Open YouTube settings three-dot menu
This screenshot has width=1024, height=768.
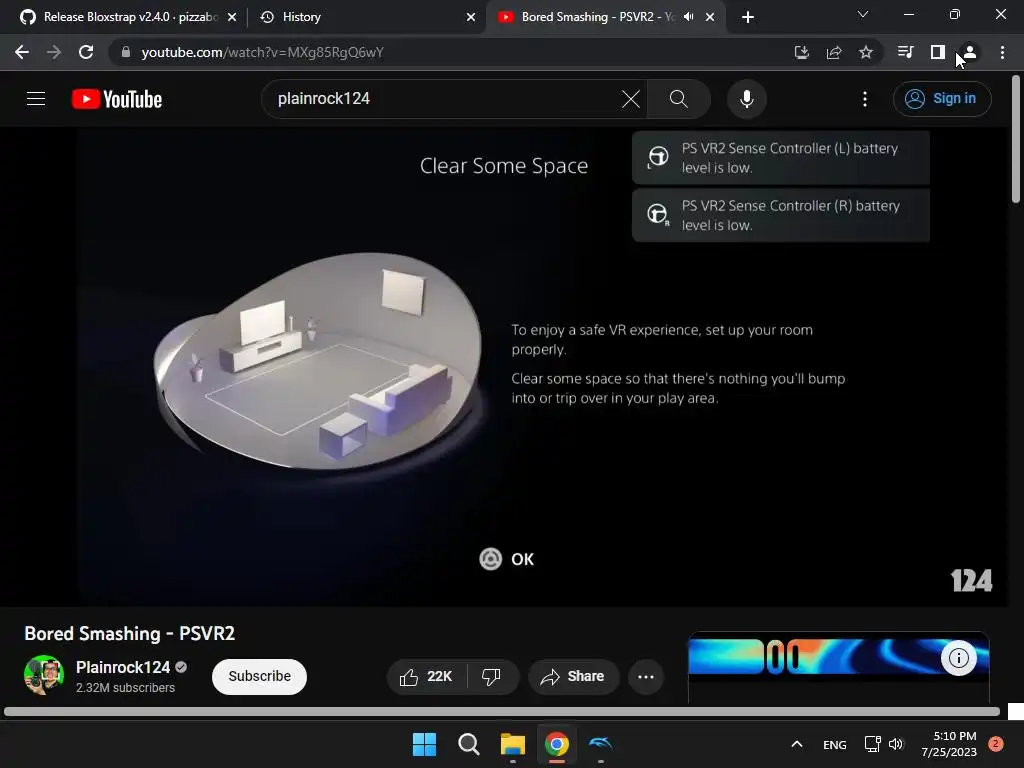point(865,99)
